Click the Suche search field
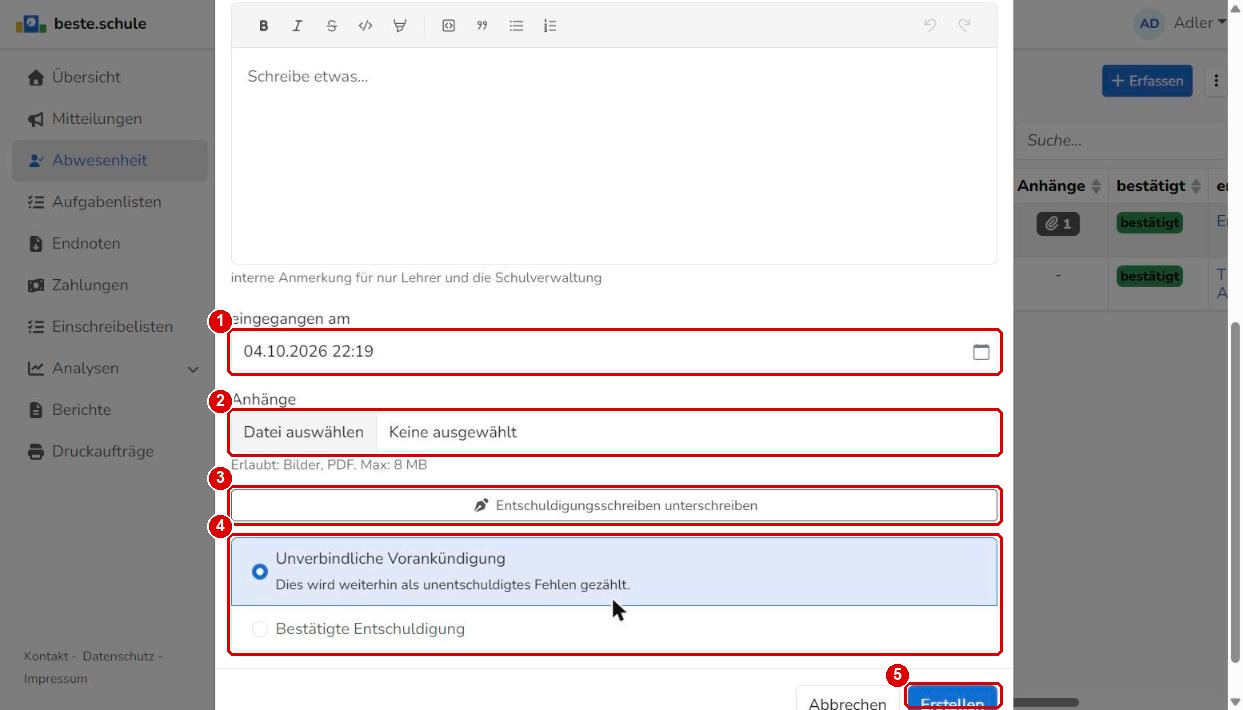 tap(1121, 140)
